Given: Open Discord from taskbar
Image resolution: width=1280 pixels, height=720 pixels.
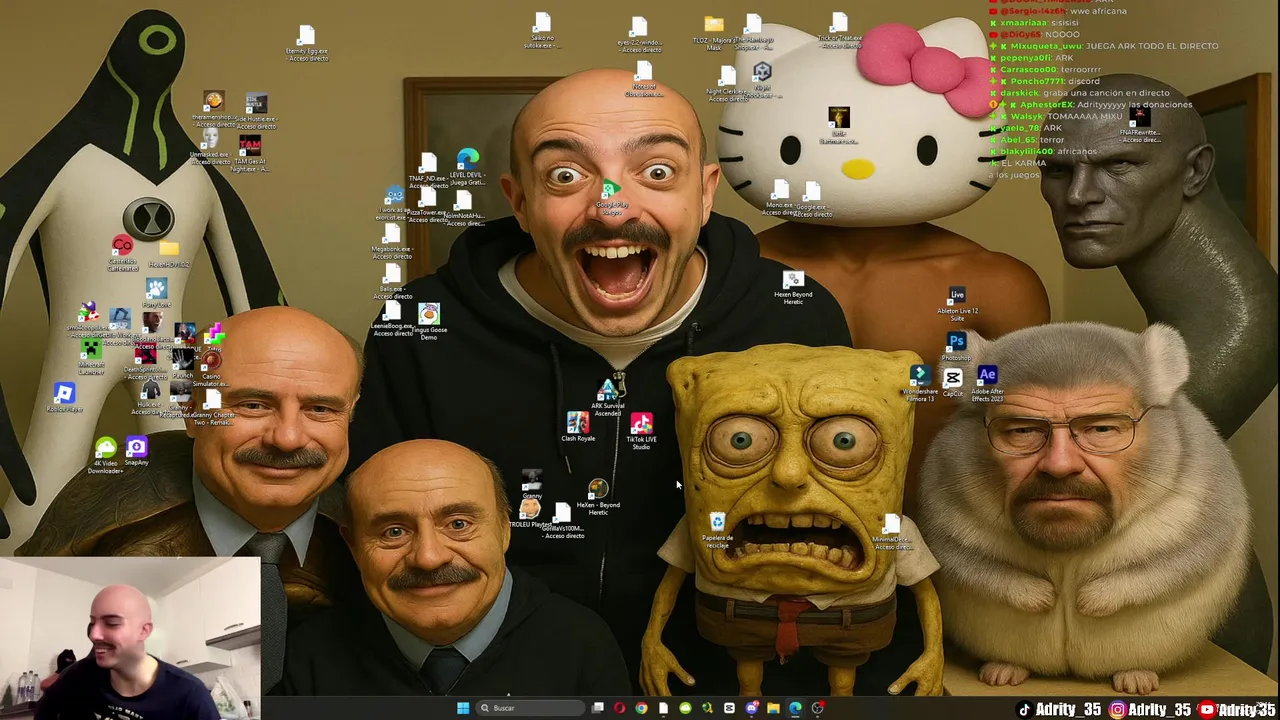Looking at the screenshot, I should coord(751,708).
